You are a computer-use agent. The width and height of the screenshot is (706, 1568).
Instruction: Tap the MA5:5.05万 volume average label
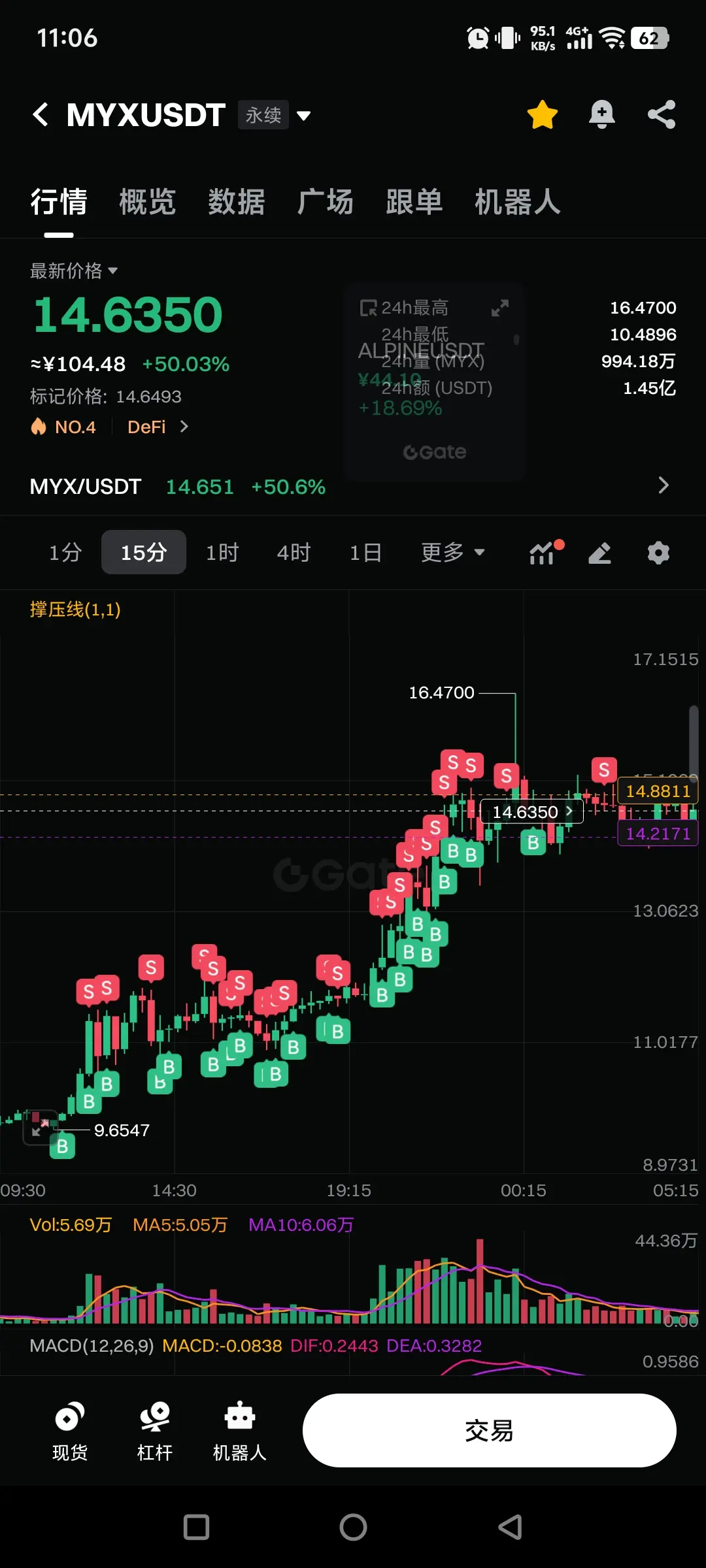(180, 1224)
